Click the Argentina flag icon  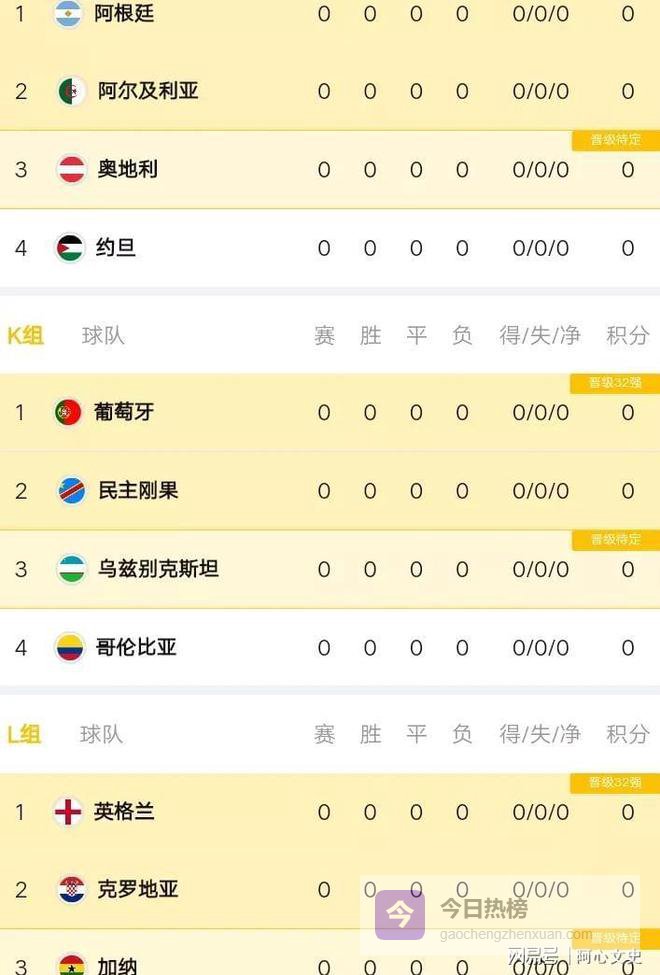tap(68, 14)
